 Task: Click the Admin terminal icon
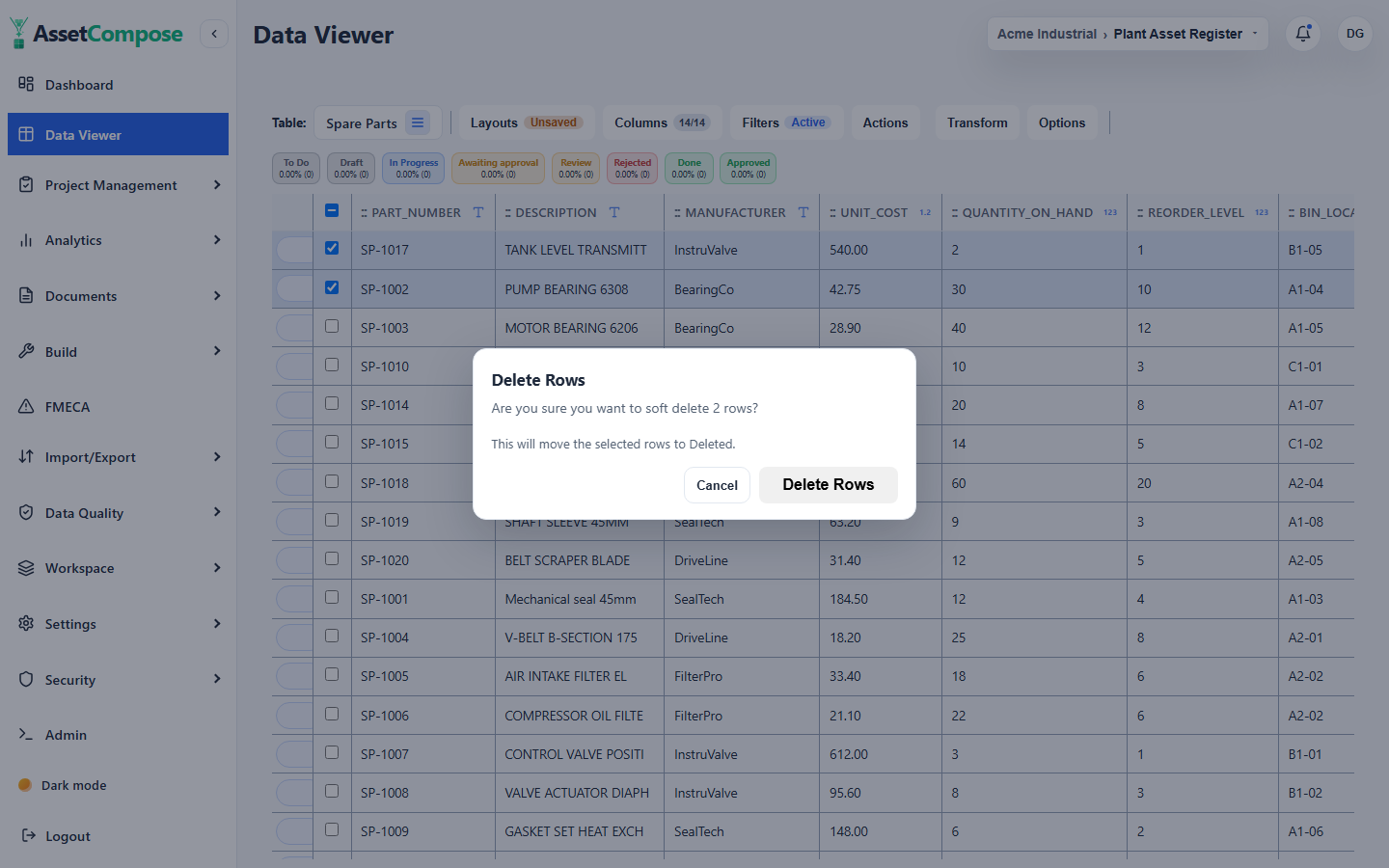(26, 734)
